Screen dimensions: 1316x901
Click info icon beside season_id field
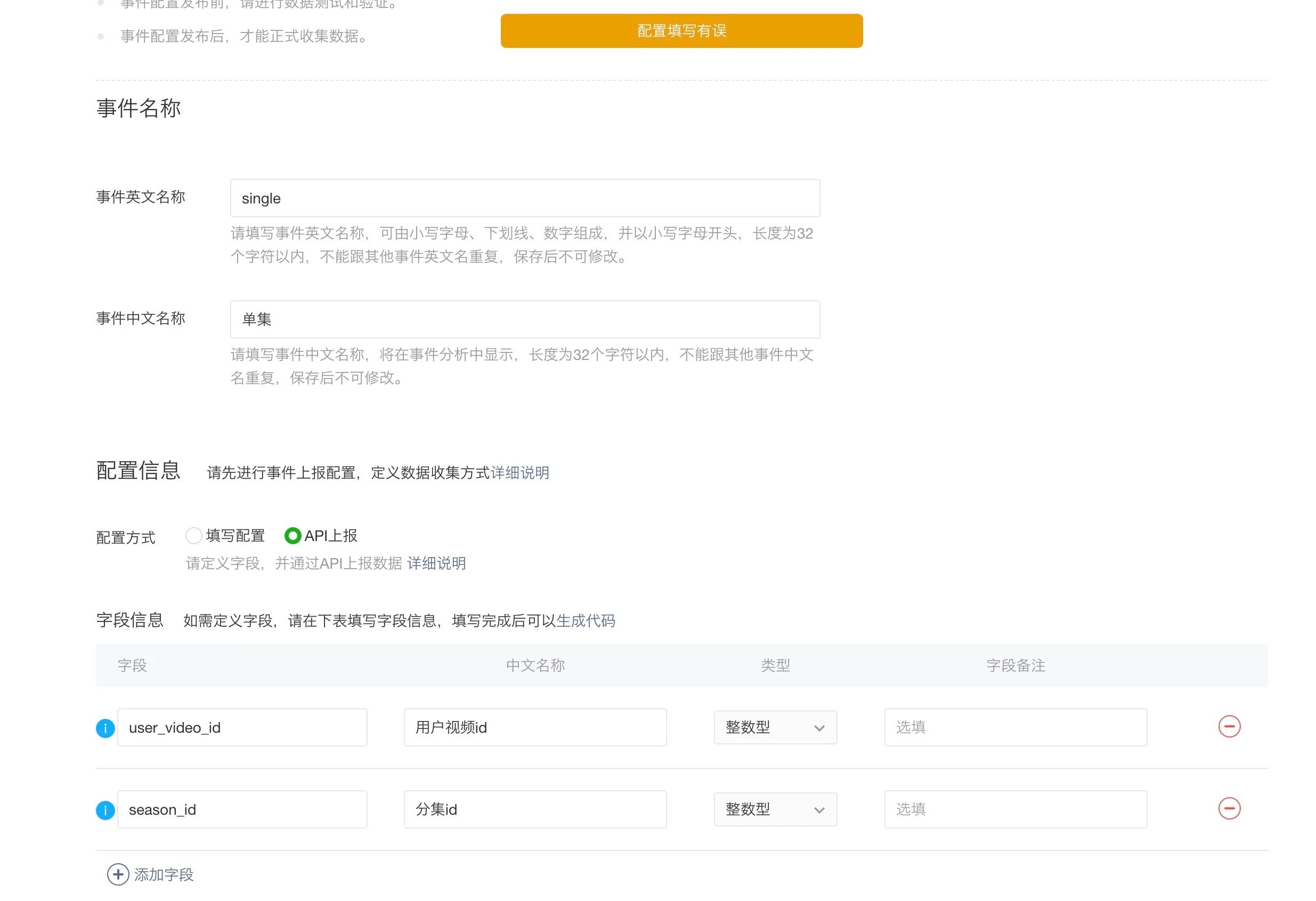tap(105, 810)
